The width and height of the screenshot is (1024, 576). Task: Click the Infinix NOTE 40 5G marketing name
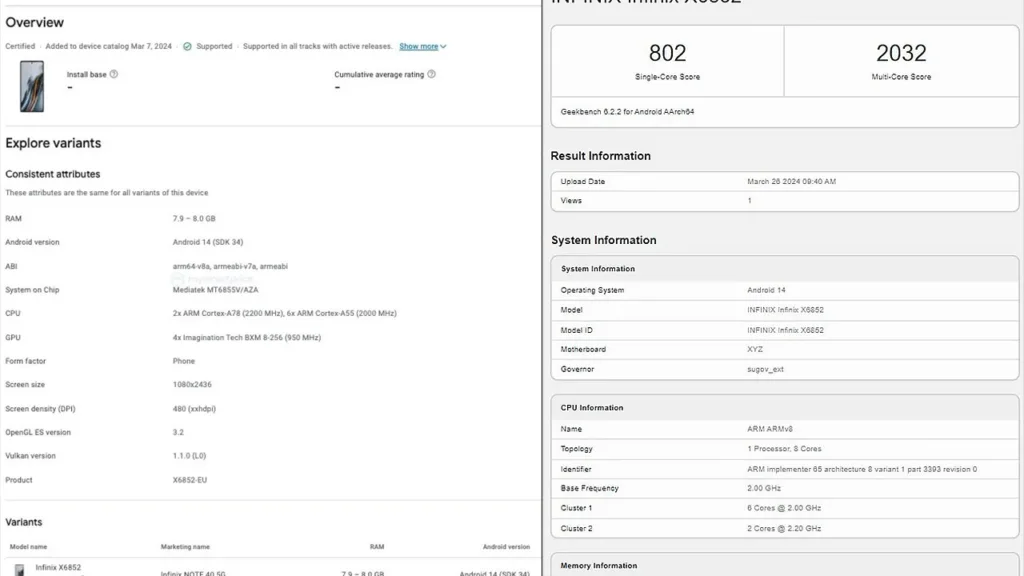point(193,573)
